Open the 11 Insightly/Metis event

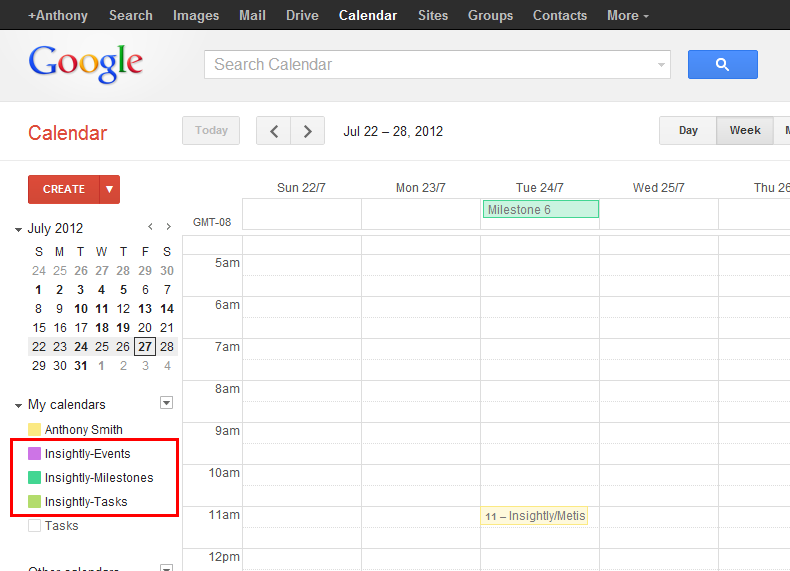(534, 516)
